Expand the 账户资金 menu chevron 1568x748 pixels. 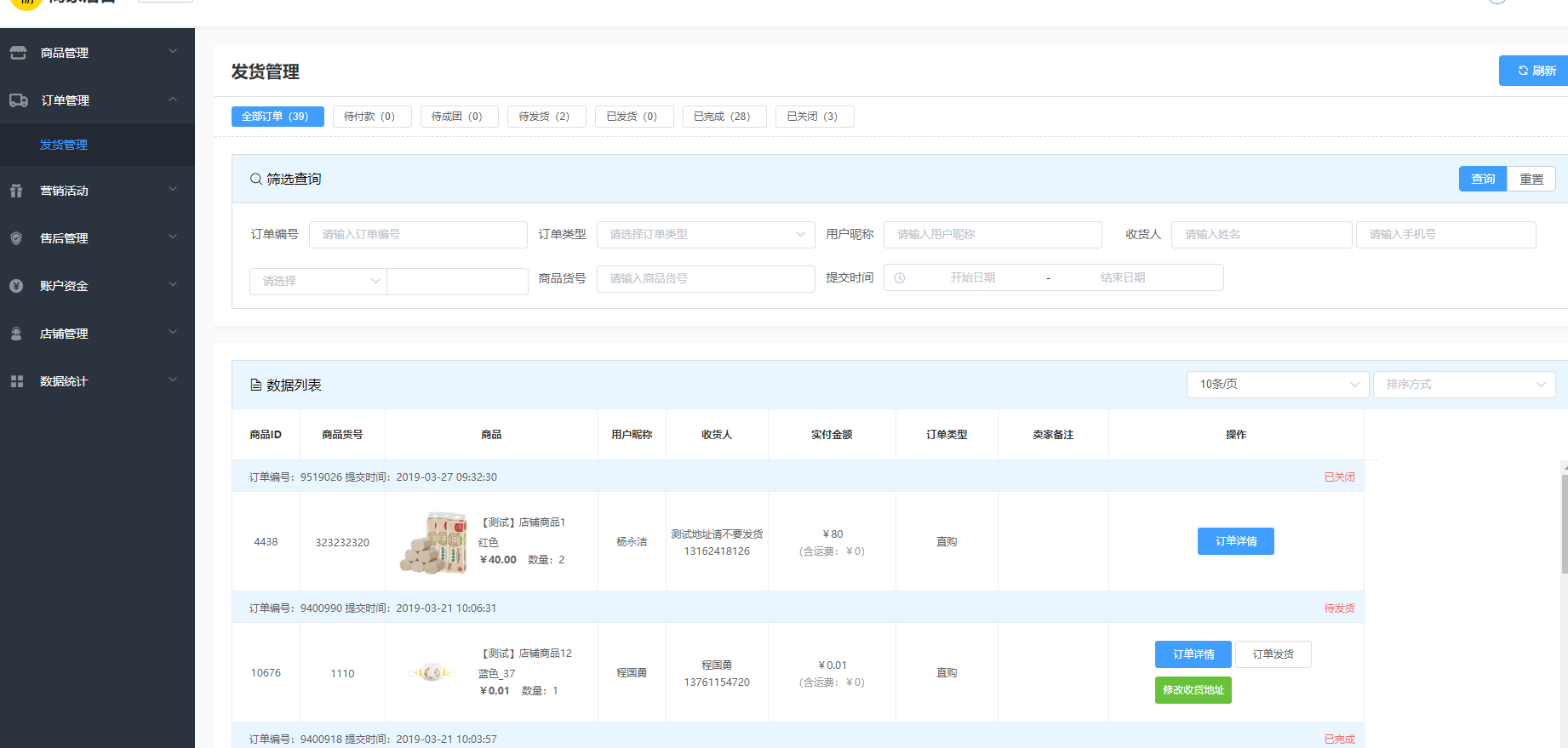(x=173, y=284)
